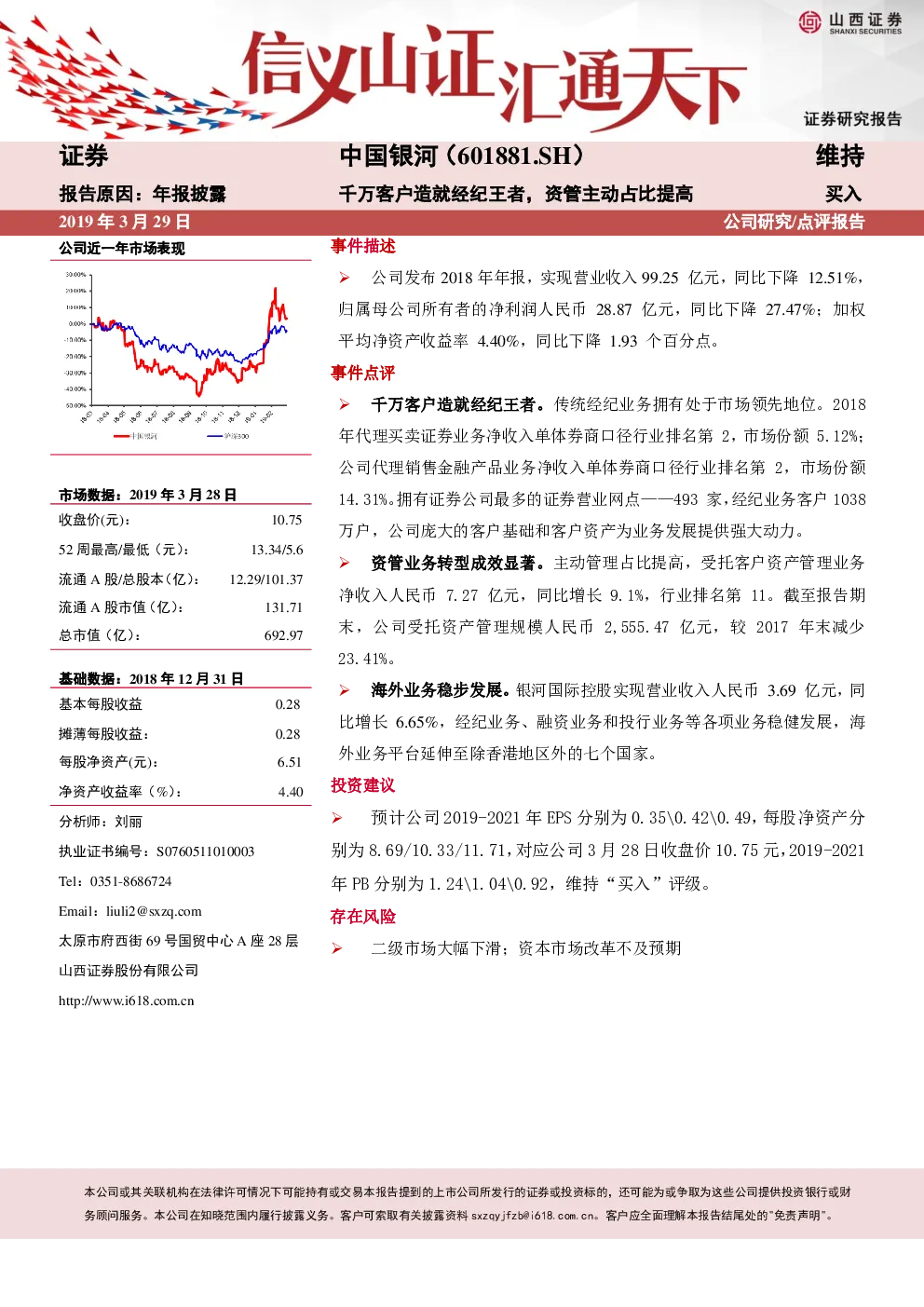Open the link http://www.i618.com.cn
This screenshot has width=924, height=1307.
pyautogui.click(x=127, y=1001)
